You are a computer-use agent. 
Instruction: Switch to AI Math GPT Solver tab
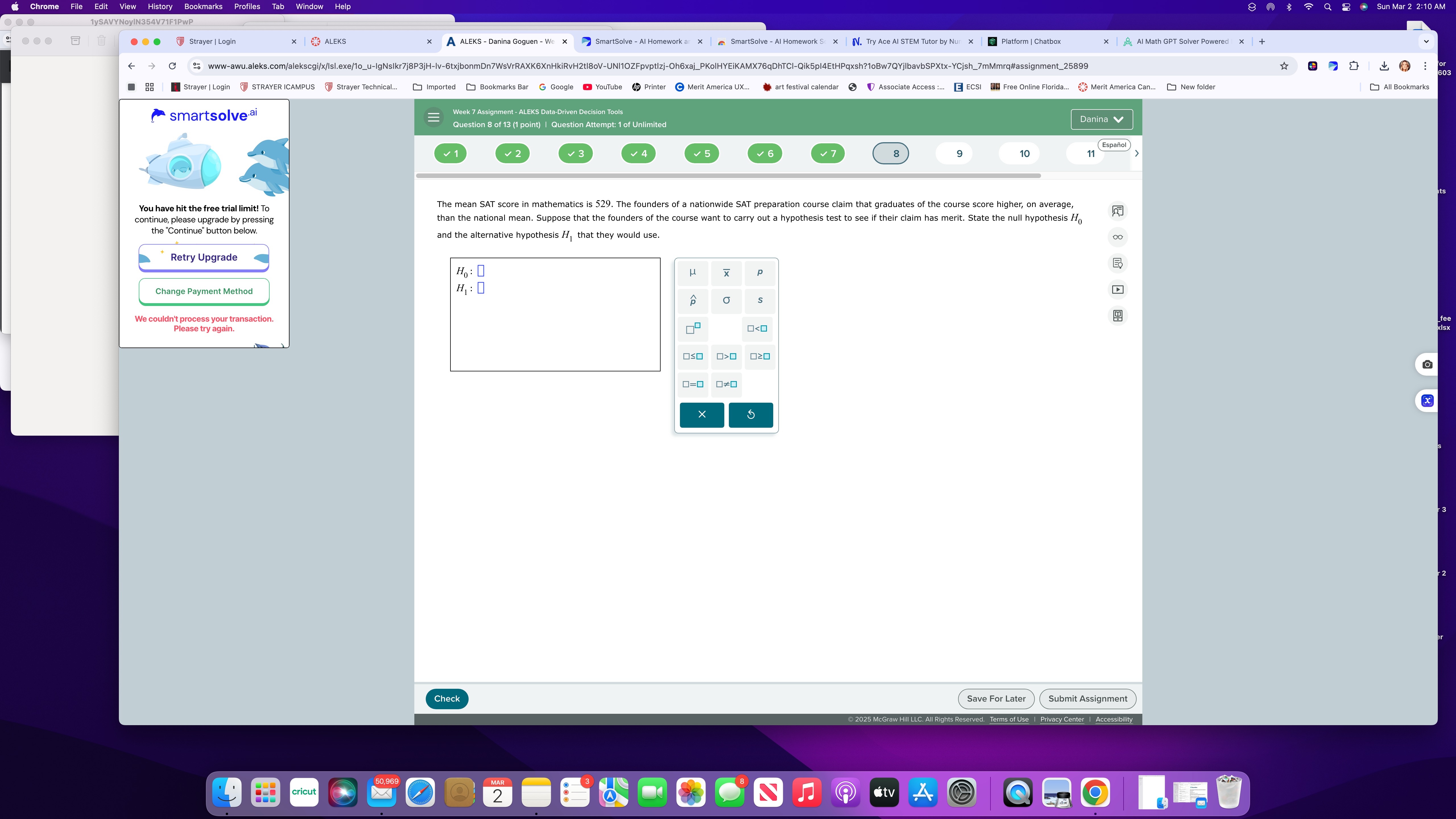tap(1184, 41)
